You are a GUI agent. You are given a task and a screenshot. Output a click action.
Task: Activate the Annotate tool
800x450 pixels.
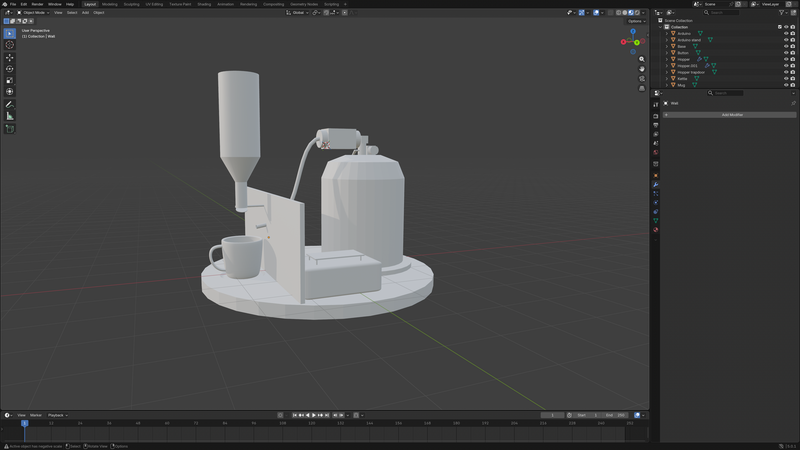tap(10, 104)
